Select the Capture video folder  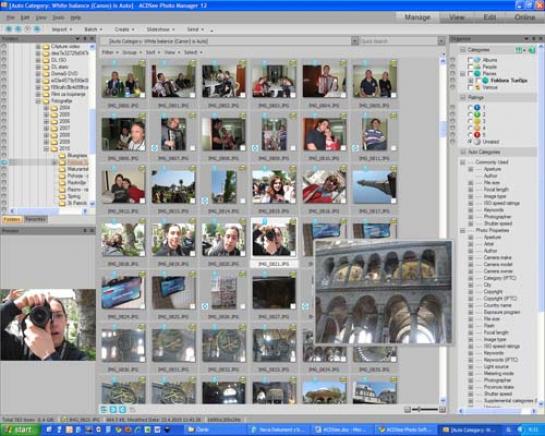coord(65,46)
